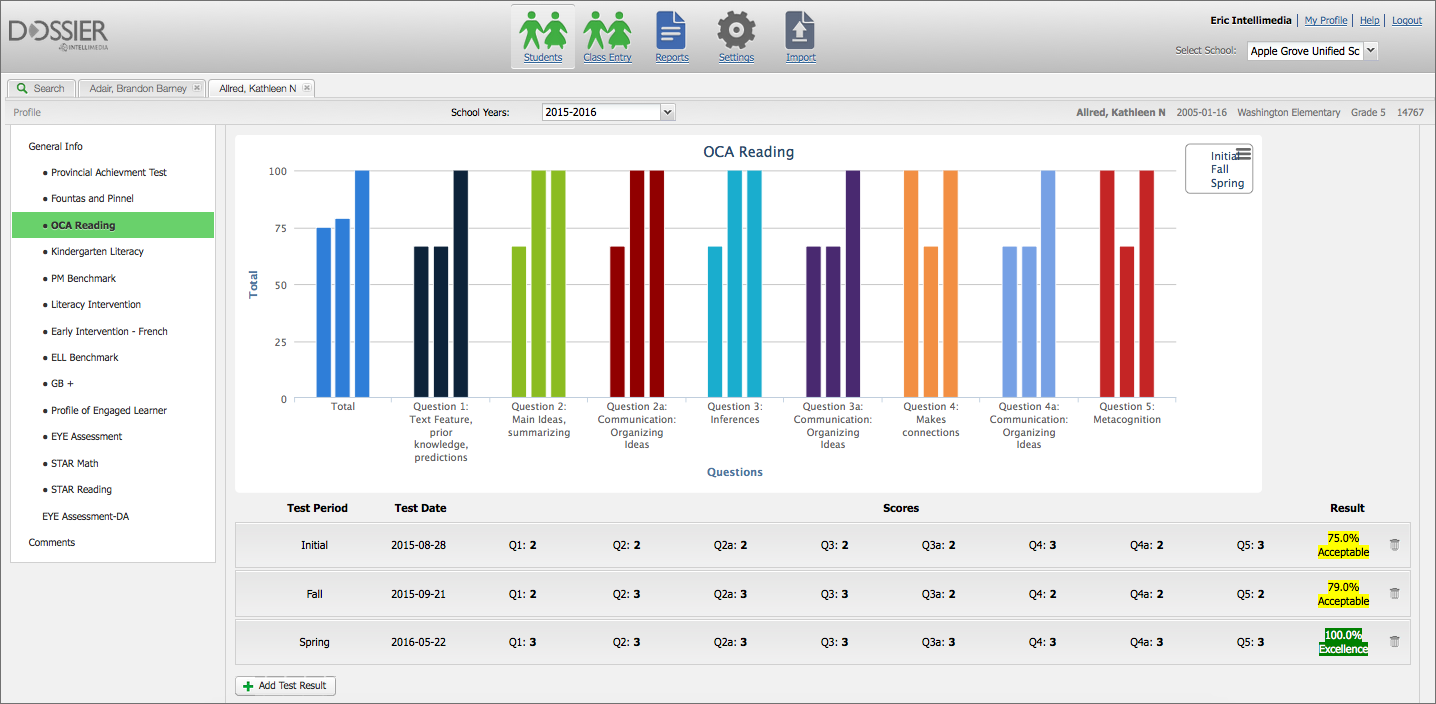
Task: Open the chart hamburger menu icon
Action: tap(1243, 153)
